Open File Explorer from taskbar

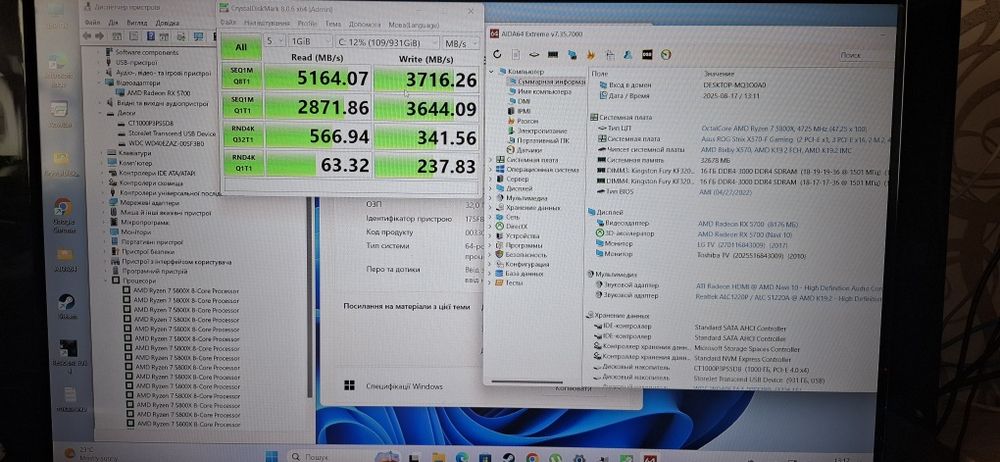[438, 458]
